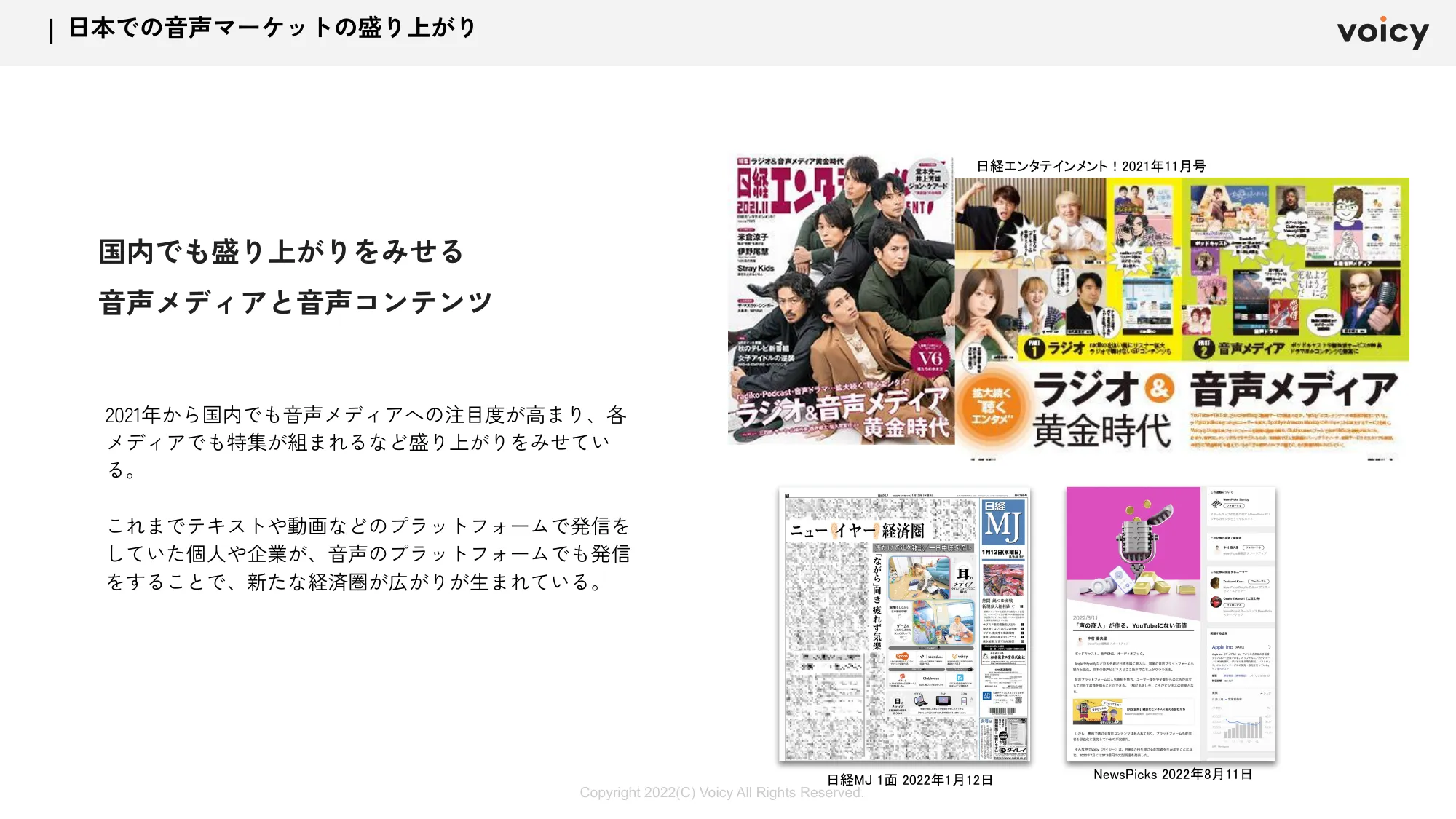Open the NewsPicks article screenshot

(x=1171, y=625)
